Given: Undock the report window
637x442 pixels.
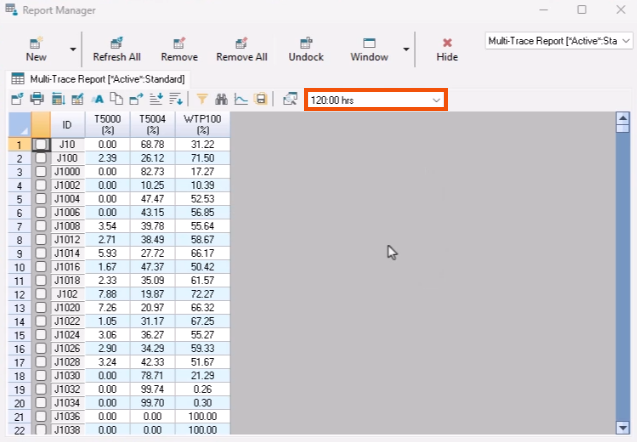Looking at the screenshot, I should (306, 49).
